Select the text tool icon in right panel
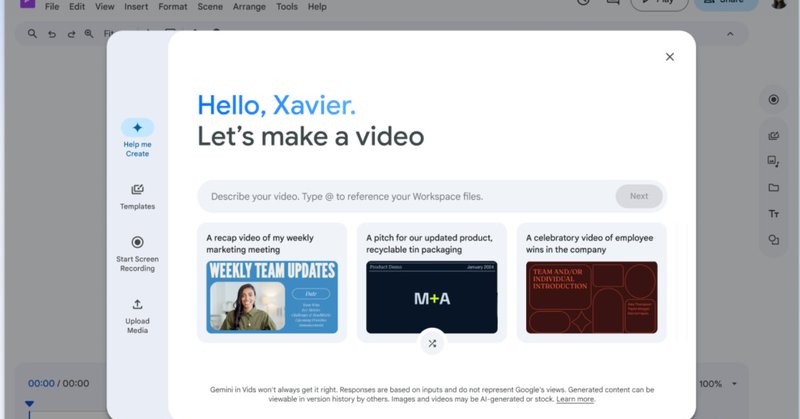This screenshot has width=800, height=419. click(x=773, y=214)
